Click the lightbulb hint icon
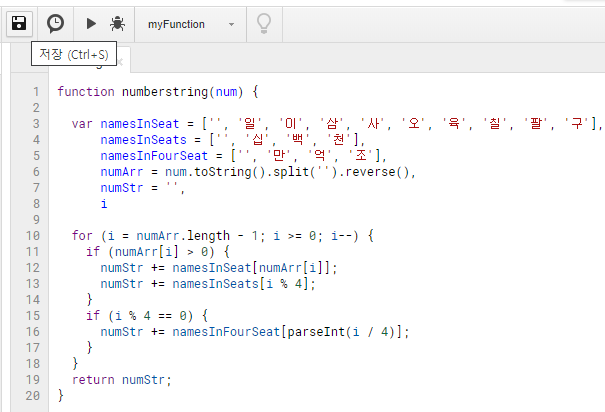Viewport: 605px width, 412px height. pyautogui.click(x=264, y=24)
